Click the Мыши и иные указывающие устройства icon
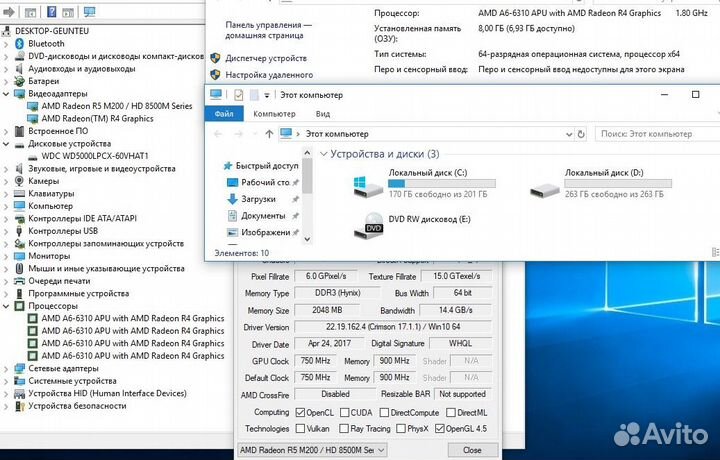This screenshot has width=720, height=460. click(19, 268)
